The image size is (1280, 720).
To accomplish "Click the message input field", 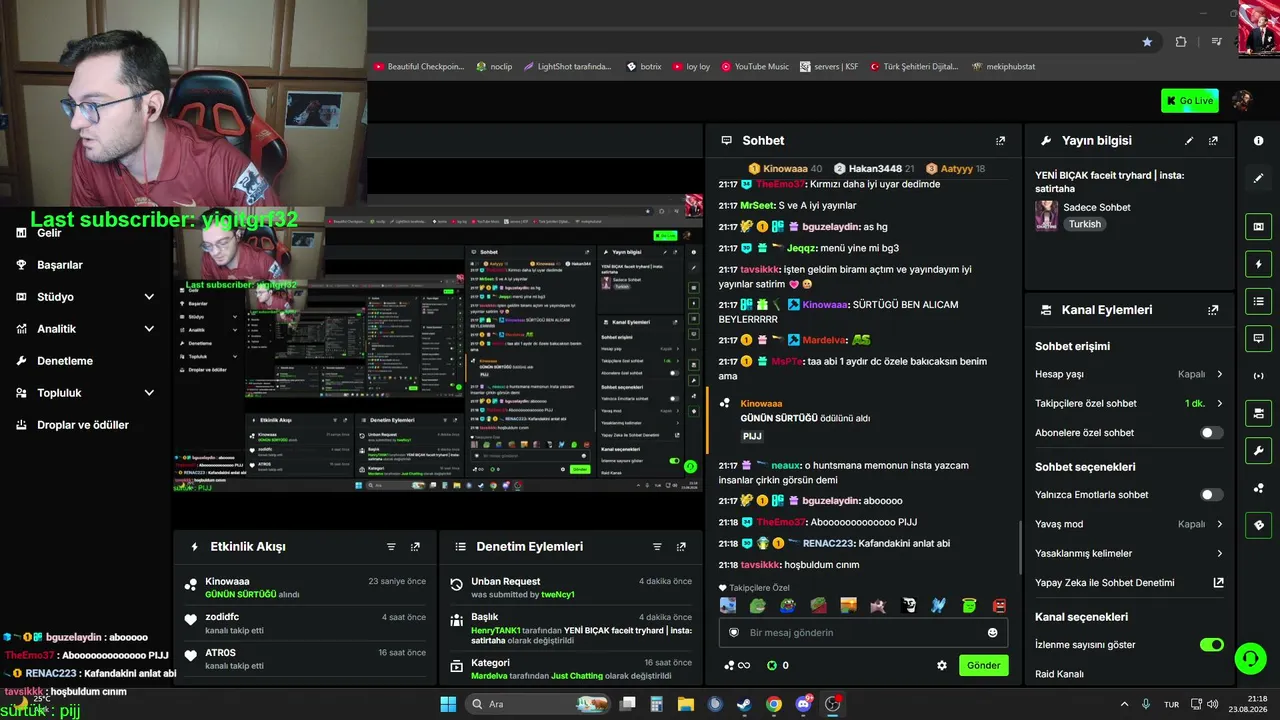I will click(x=863, y=633).
